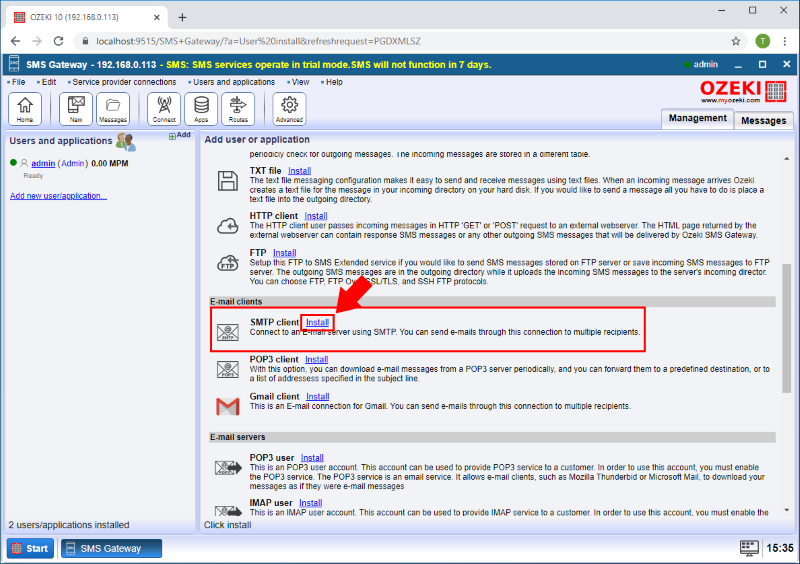Open the Advanced gear toolbar icon

pyautogui.click(x=289, y=109)
